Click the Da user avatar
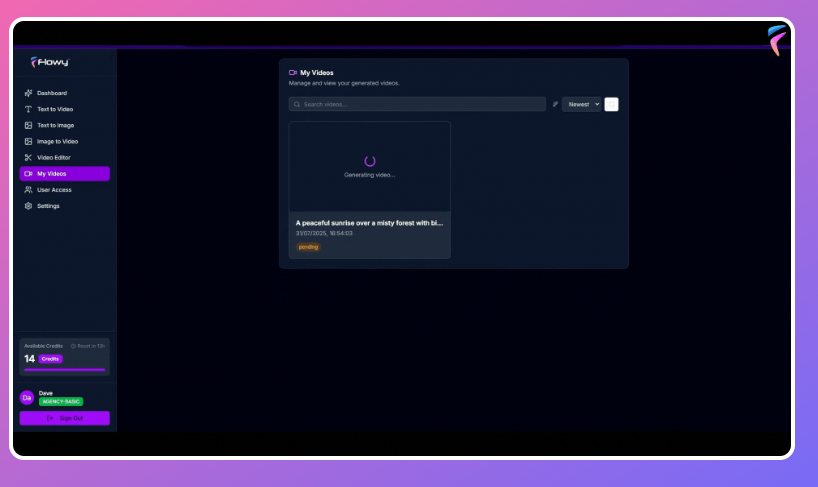This screenshot has height=487, width=818. (x=27, y=398)
